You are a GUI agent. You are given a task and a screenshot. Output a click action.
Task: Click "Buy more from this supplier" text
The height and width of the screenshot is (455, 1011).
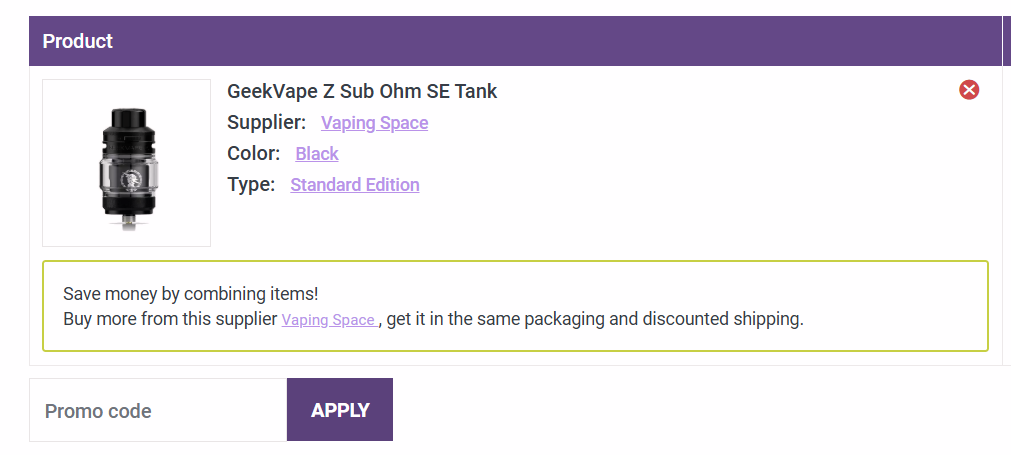(170, 320)
